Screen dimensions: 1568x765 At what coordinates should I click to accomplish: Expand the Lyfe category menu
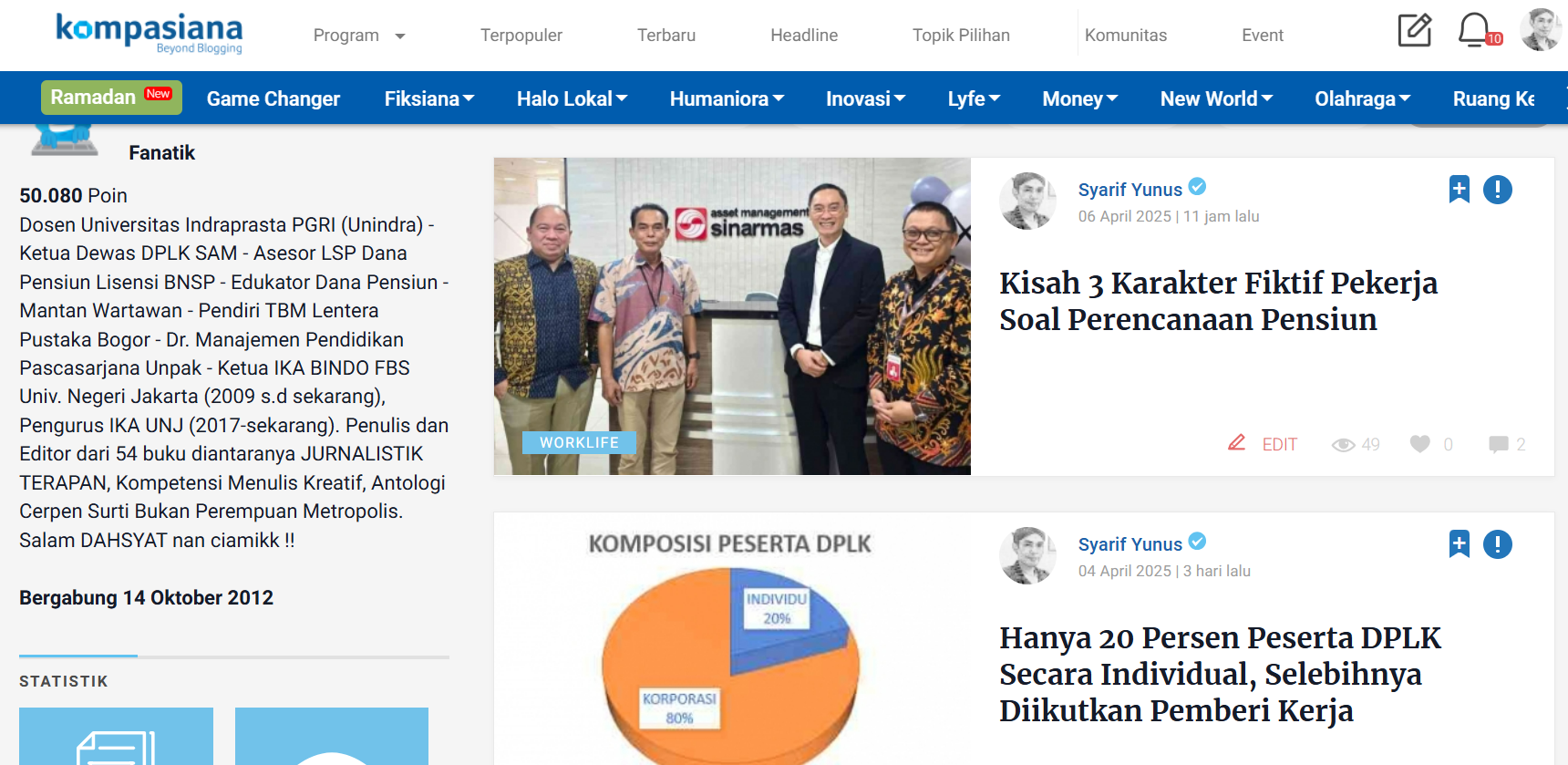click(974, 98)
